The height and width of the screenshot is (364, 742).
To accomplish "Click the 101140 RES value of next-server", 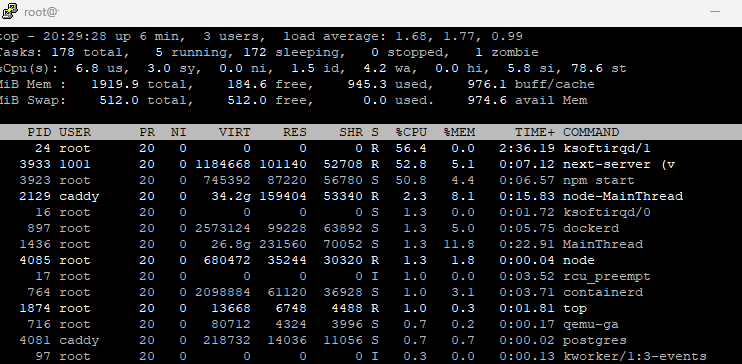I will [283, 164].
